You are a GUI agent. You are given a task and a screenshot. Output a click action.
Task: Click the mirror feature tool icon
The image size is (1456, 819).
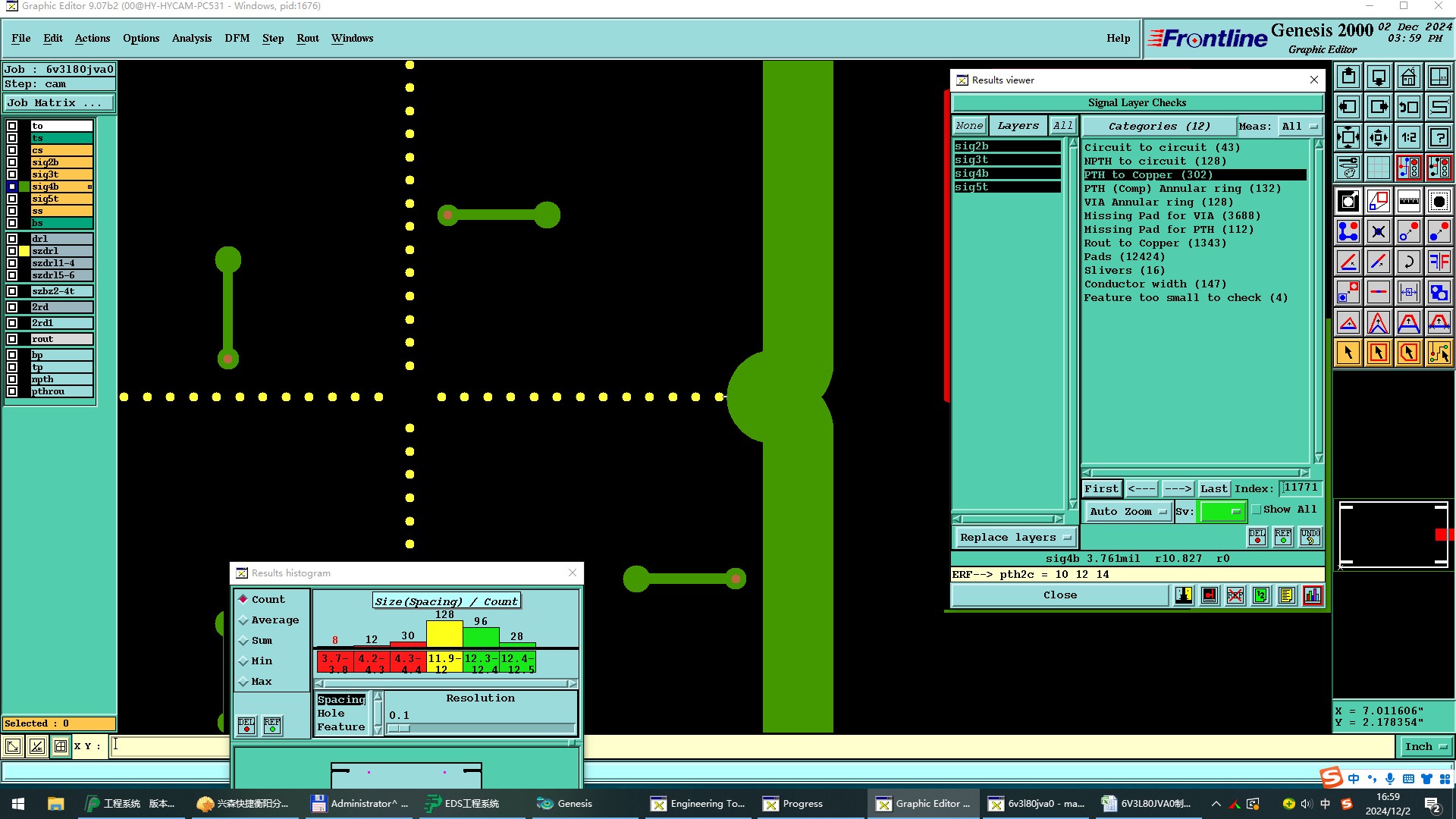(1439, 262)
